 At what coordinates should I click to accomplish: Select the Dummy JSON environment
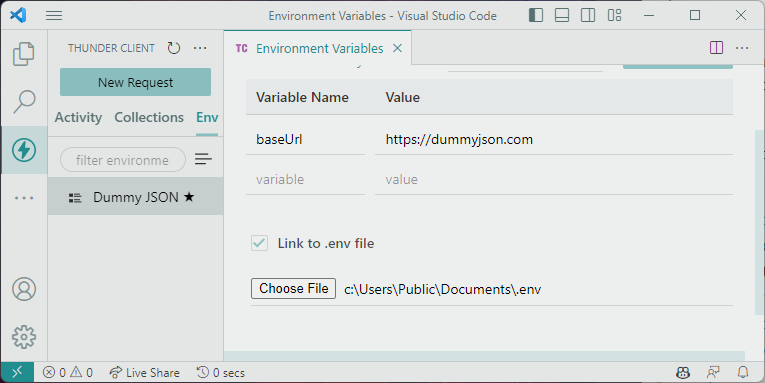136,197
